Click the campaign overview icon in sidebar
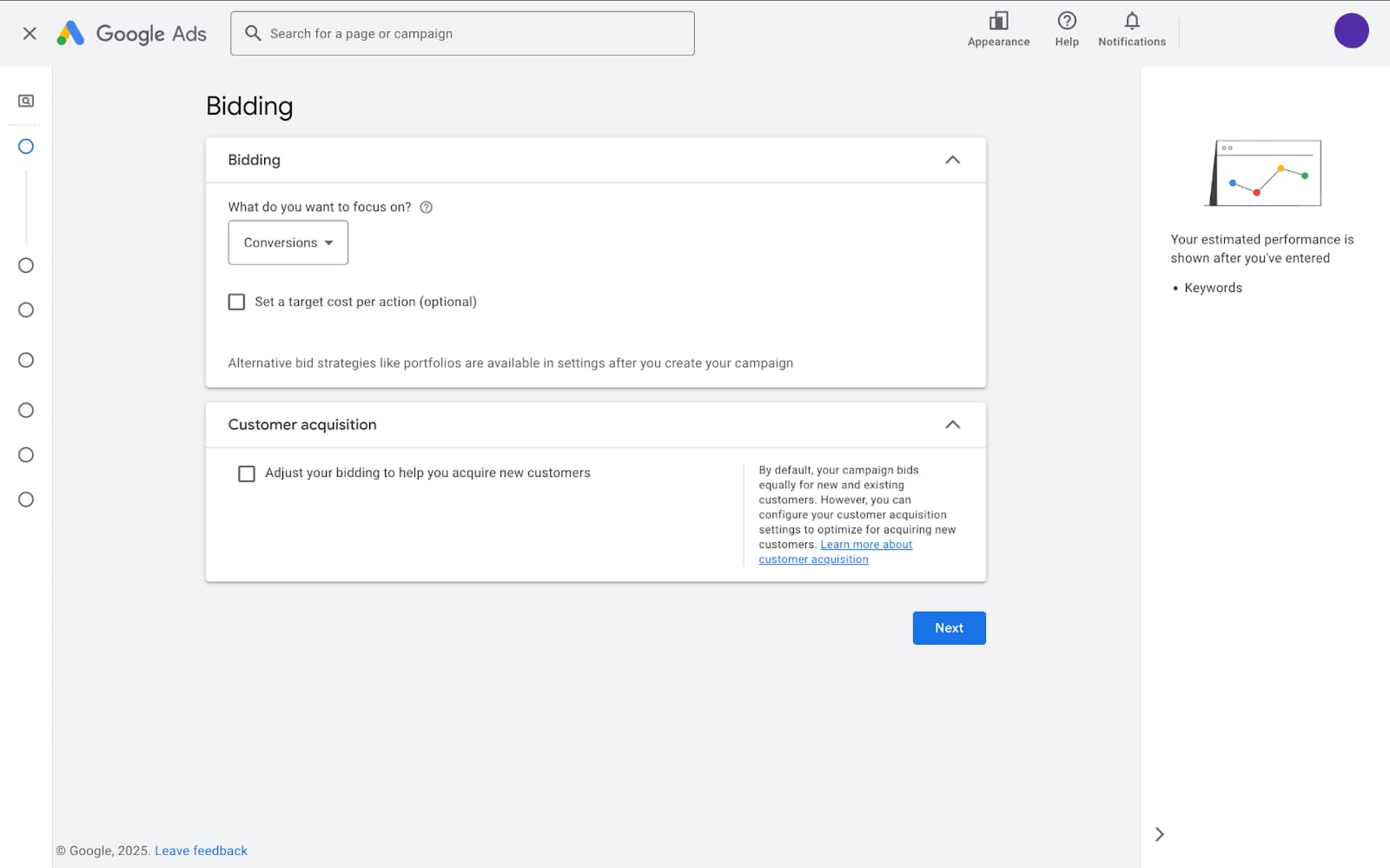This screenshot has height=868, width=1390. (26, 101)
